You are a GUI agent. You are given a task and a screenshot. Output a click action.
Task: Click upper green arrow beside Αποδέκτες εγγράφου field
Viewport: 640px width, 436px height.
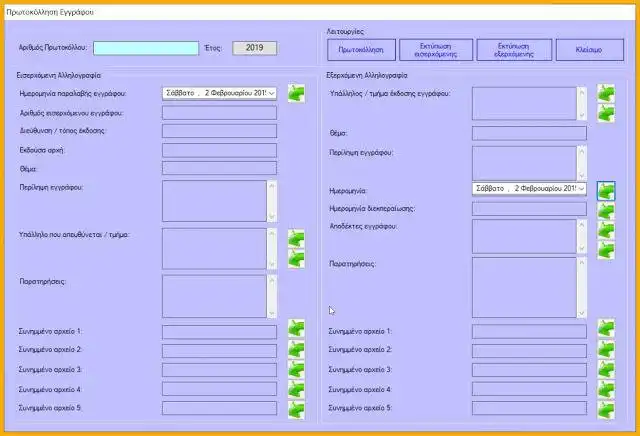[x=606, y=230]
